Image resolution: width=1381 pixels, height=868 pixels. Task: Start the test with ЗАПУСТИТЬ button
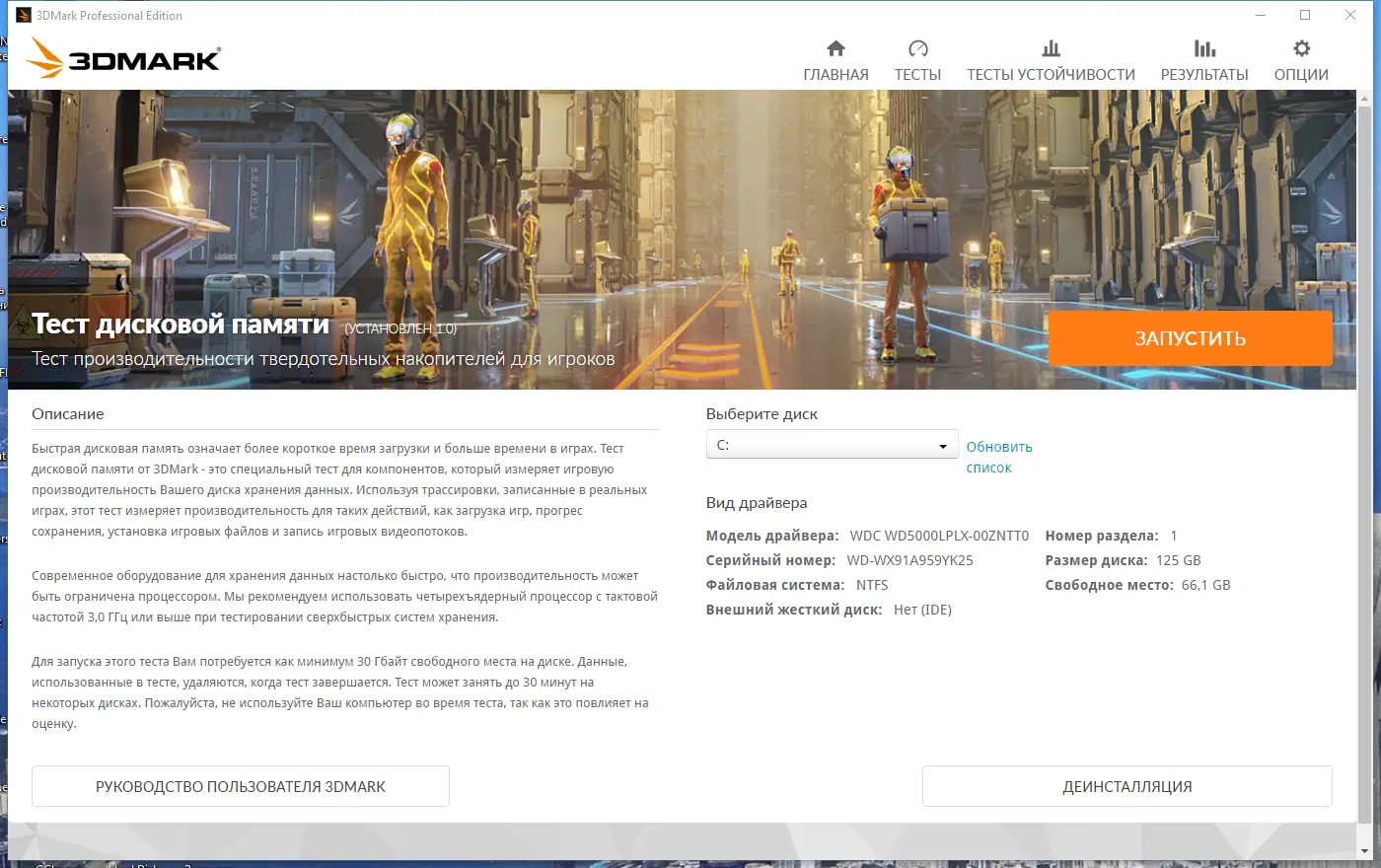pyautogui.click(x=1190, y=338)
